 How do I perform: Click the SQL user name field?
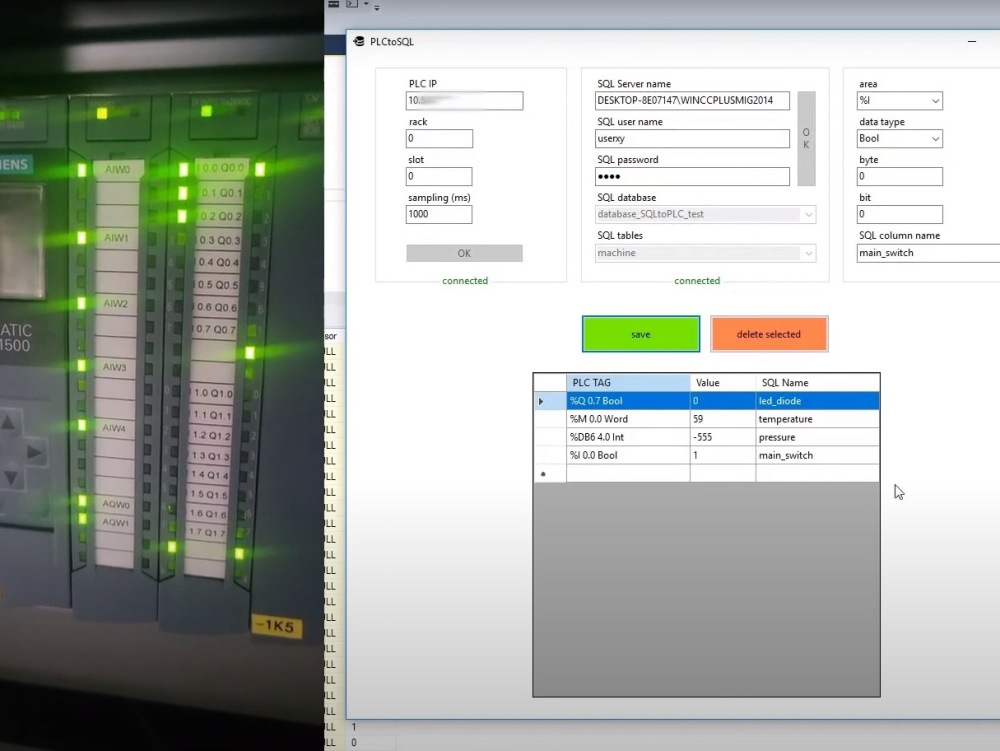click(692, 138)
